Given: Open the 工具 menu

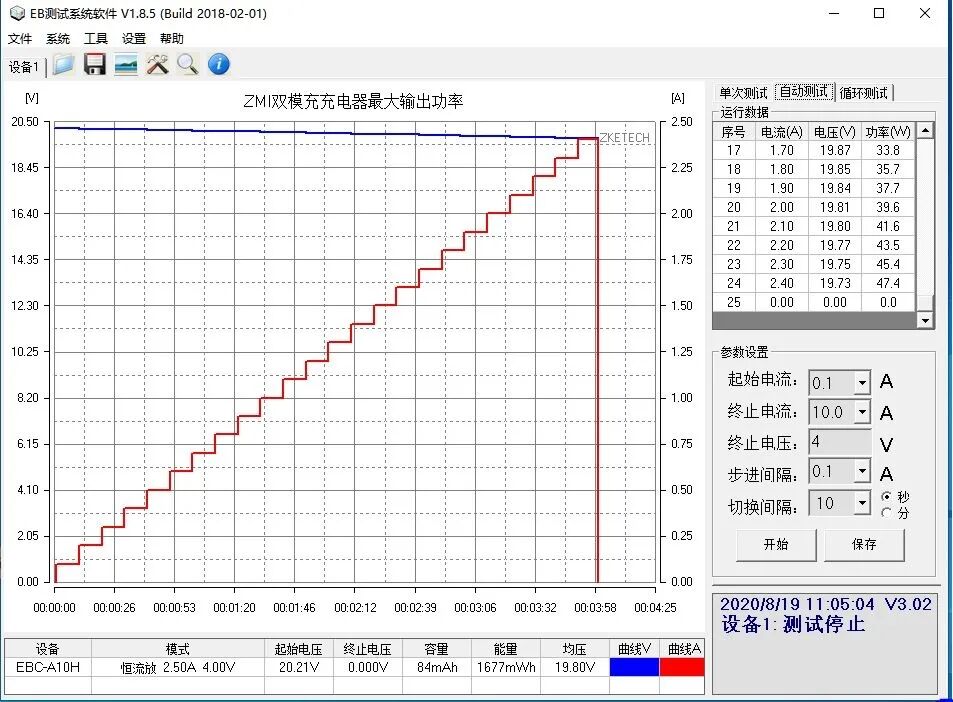Looking at the screenshot, I should [95, 38].
